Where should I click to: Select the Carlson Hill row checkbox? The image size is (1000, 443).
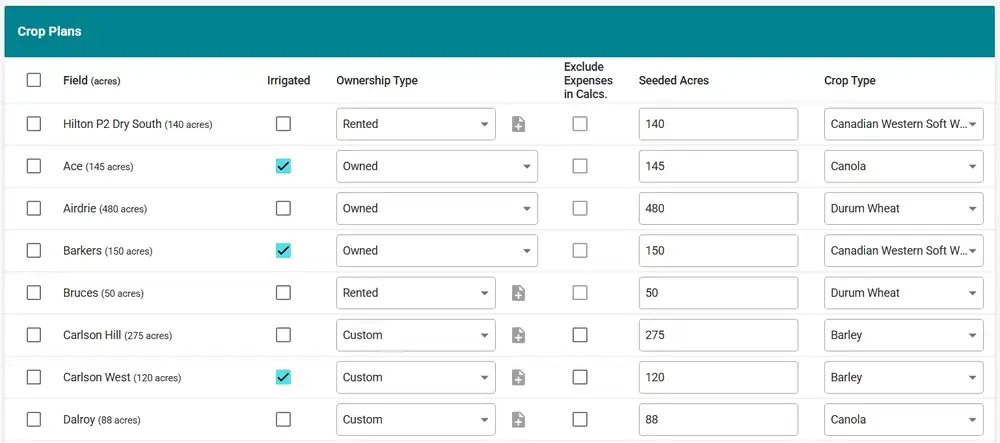point(34,335)
